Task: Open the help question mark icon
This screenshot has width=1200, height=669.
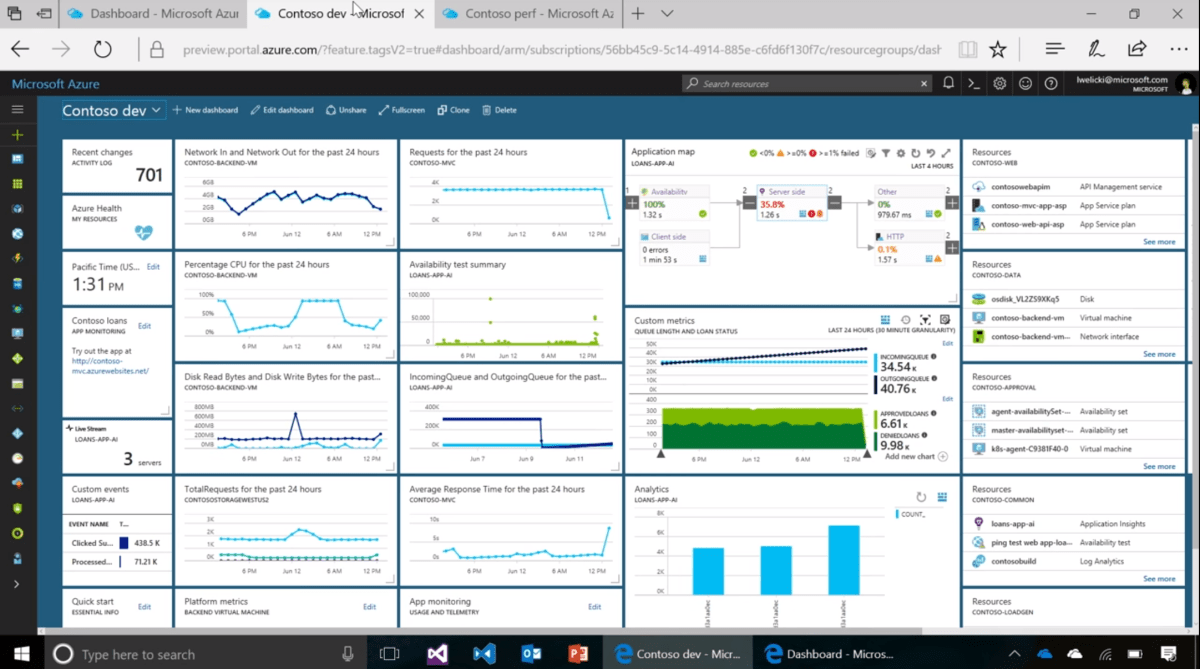Action: pos(1051,84)
